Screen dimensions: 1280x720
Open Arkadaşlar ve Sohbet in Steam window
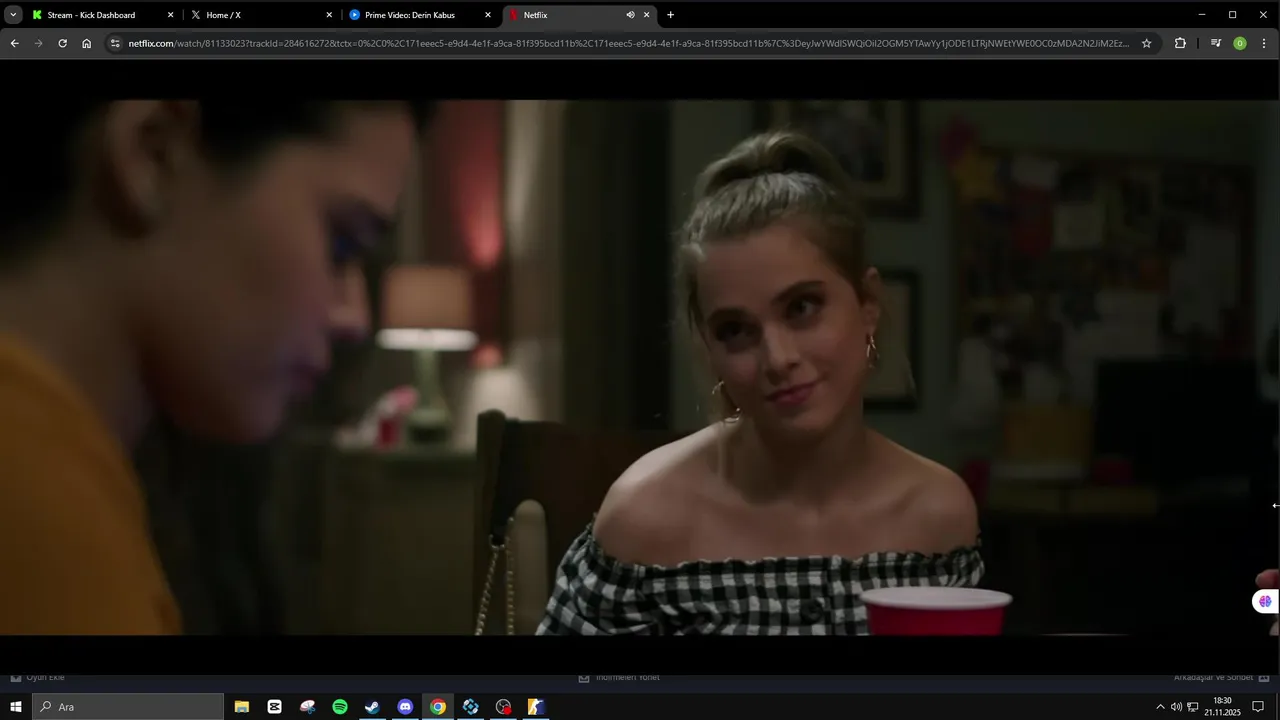[1220, 678]
